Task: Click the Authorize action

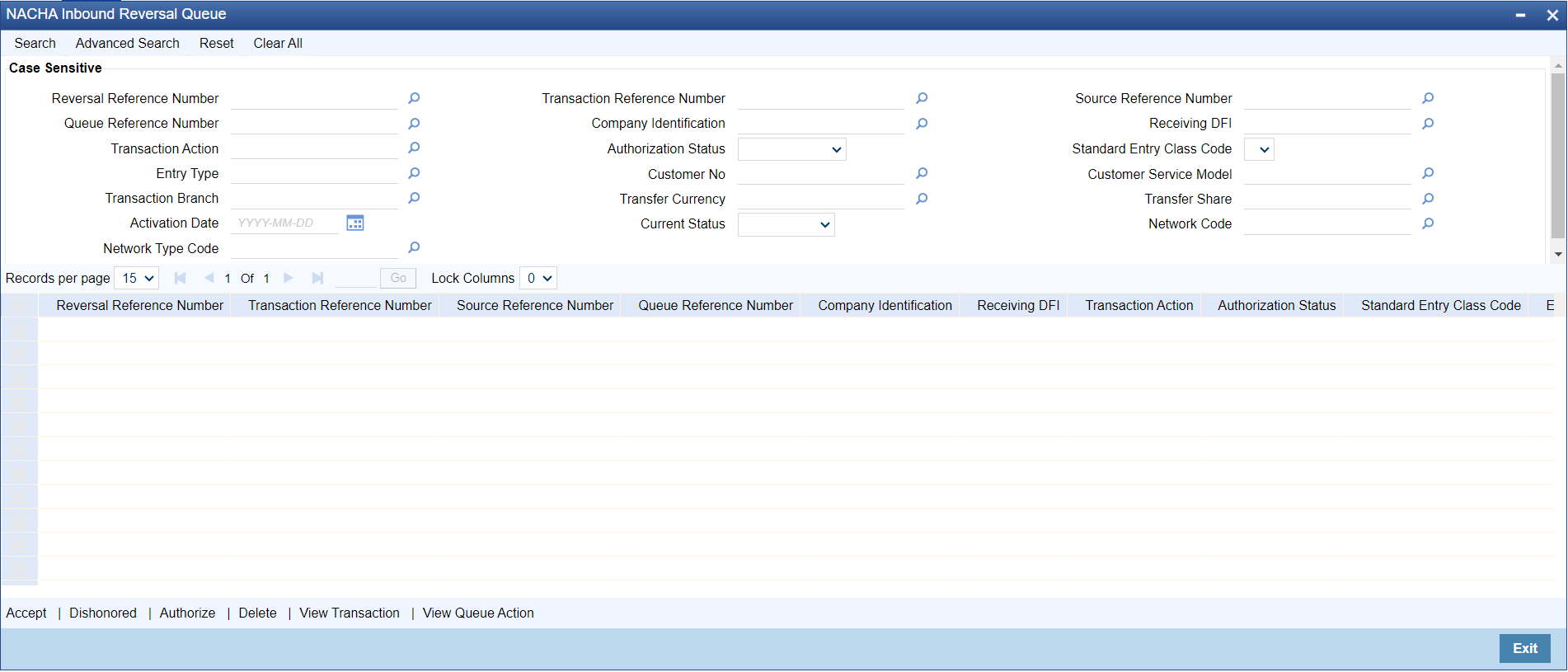Action: click(187, 613)
